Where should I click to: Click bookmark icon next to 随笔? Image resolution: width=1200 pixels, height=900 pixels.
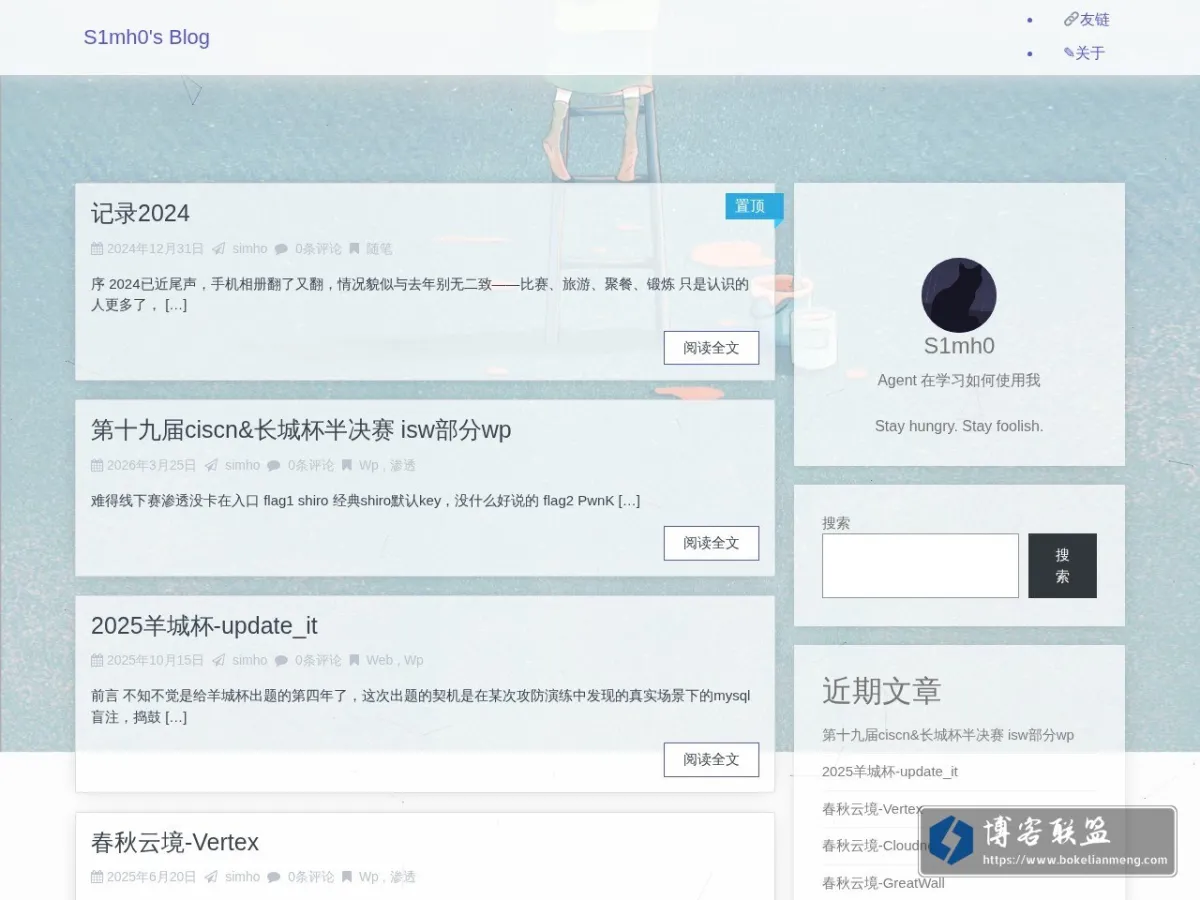pos(354,249)
